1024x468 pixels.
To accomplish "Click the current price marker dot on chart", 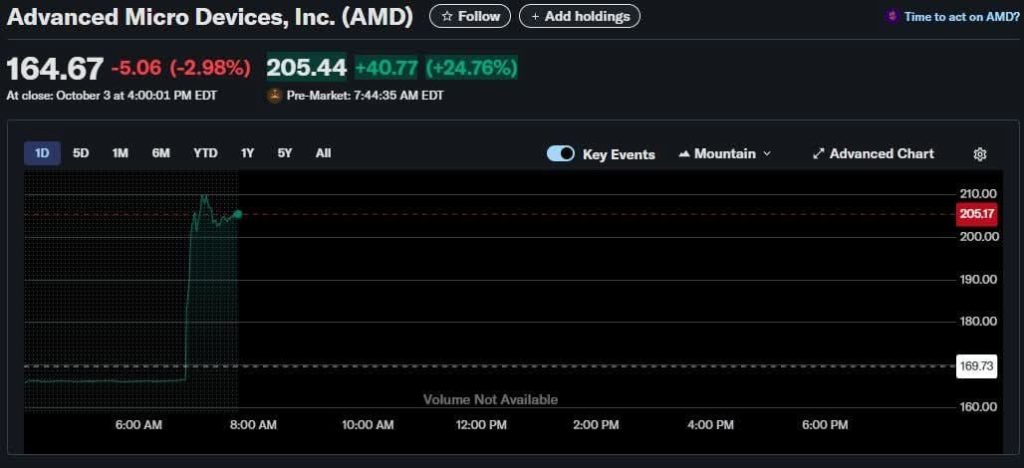I will [x=238, y=214].
